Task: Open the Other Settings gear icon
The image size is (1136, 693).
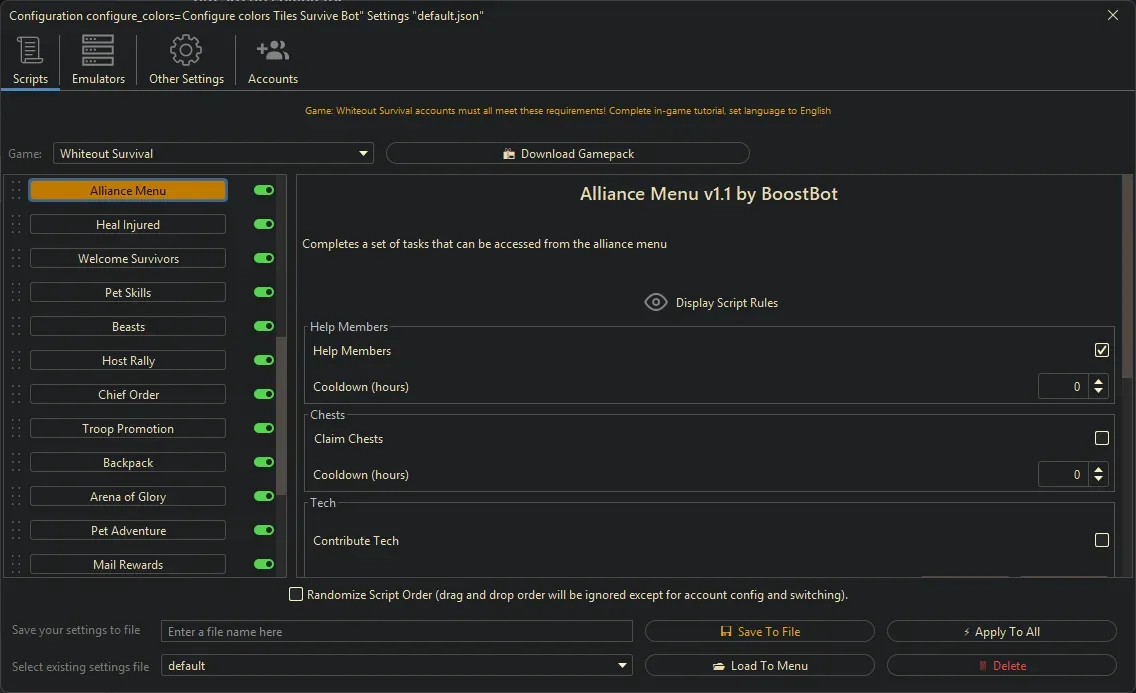Action: click(x=186, y=51)
